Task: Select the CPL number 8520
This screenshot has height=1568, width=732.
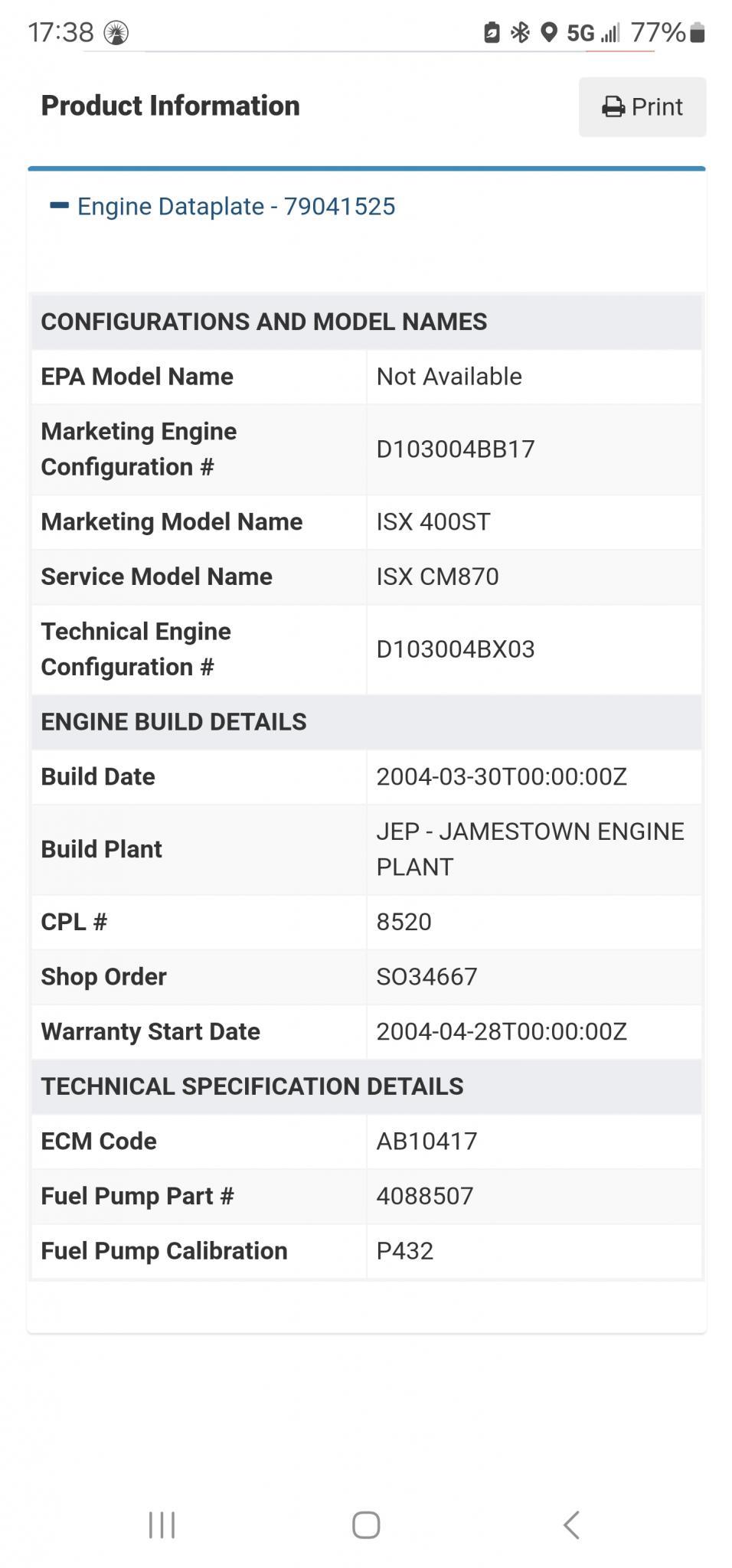Action: 404,922
